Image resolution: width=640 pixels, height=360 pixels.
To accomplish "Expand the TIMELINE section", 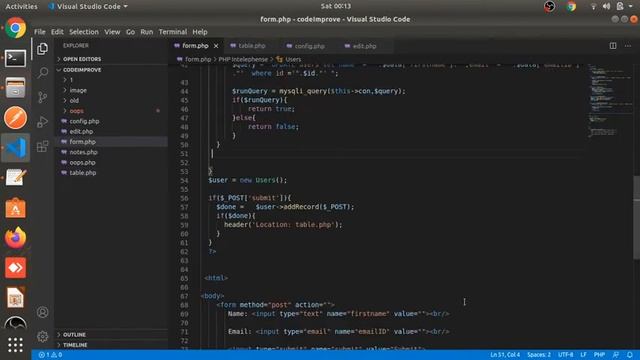I will [75, 345].
